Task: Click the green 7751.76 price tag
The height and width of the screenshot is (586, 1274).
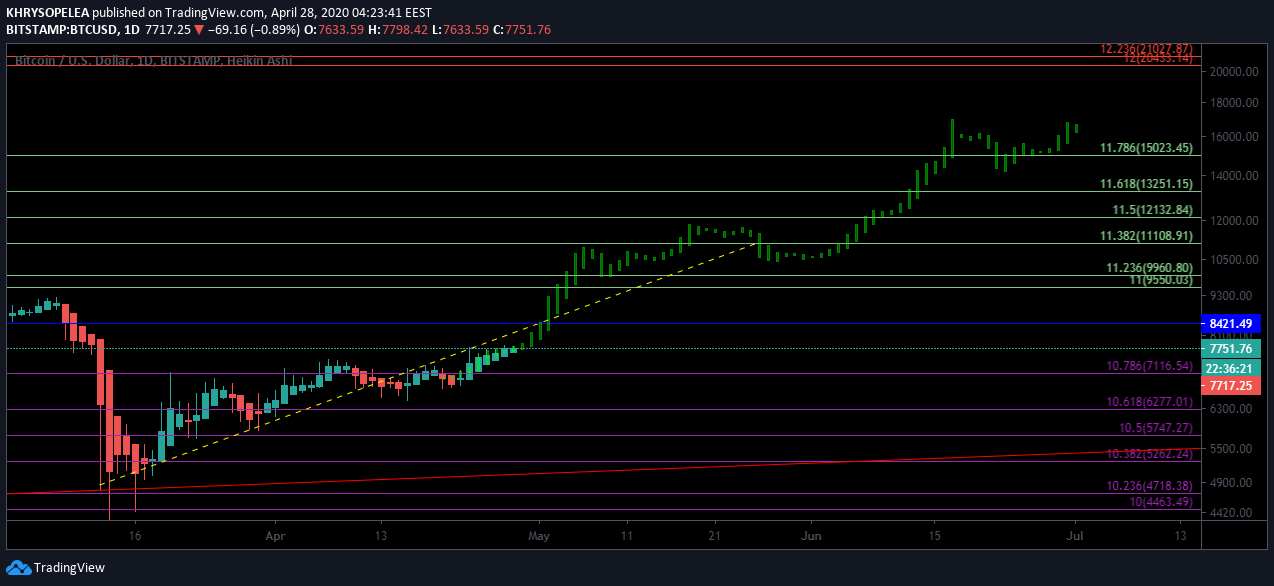Action: coord(1231,349)
